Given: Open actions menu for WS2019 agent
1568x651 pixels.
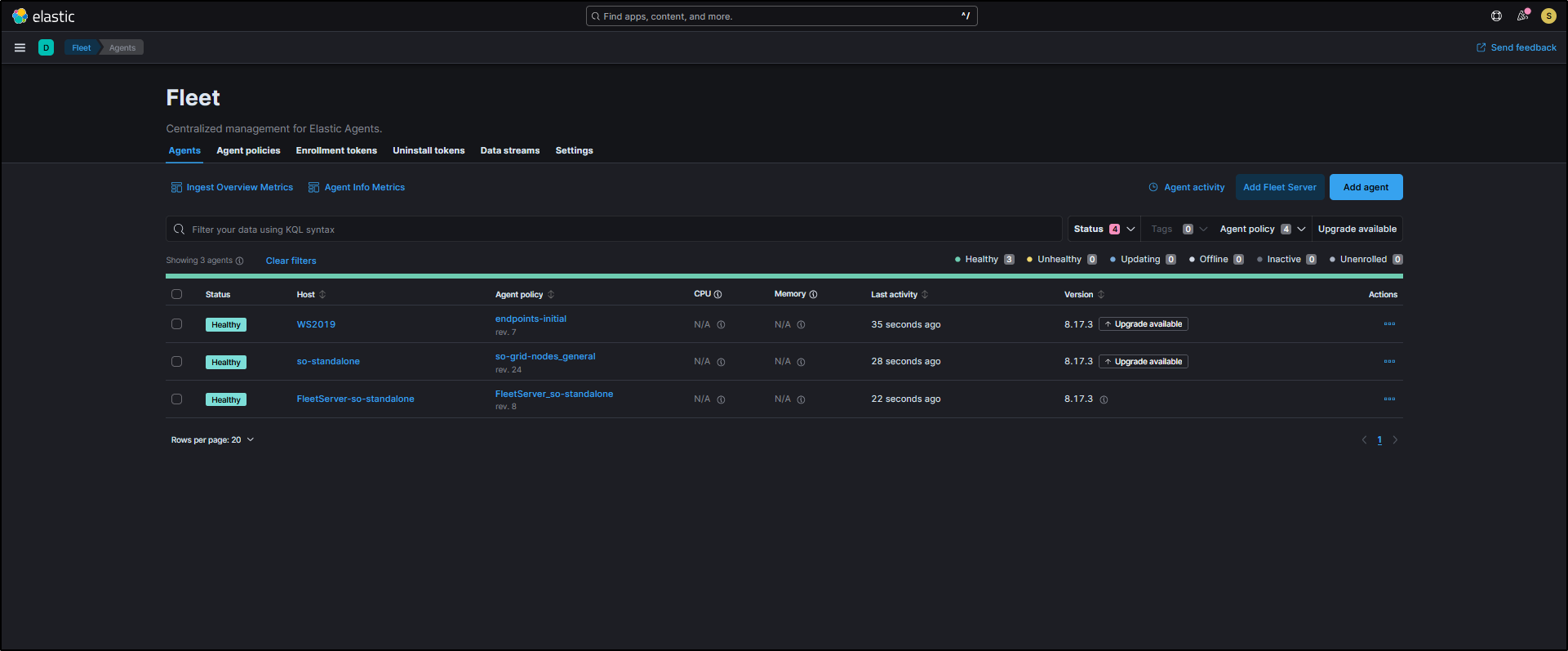Looking at the screenshot, I should point(1389,324).
